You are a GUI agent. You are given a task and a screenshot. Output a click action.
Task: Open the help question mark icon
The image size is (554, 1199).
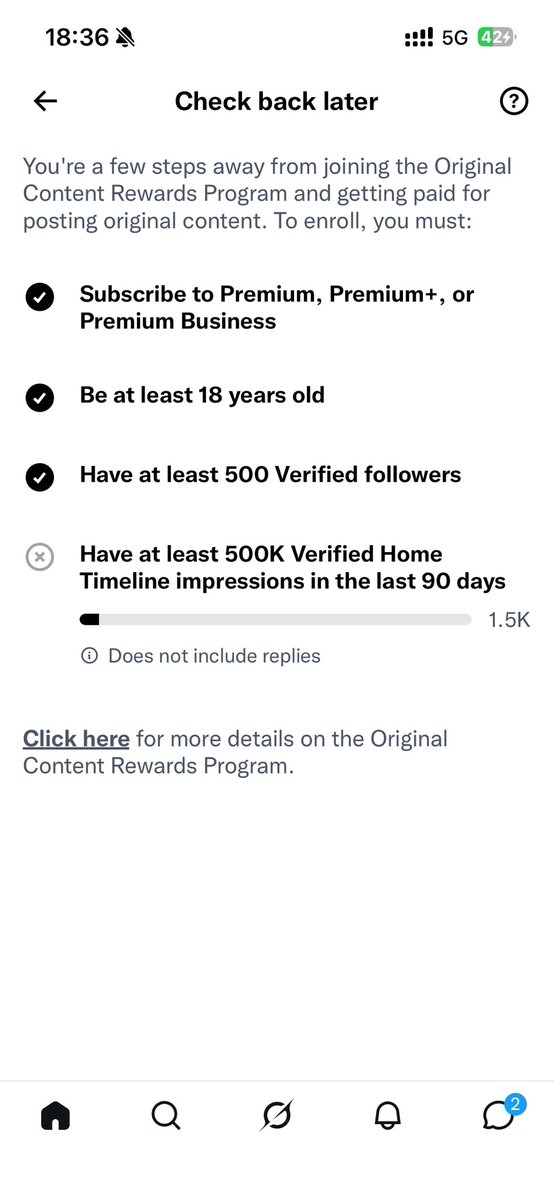[514, 101]
